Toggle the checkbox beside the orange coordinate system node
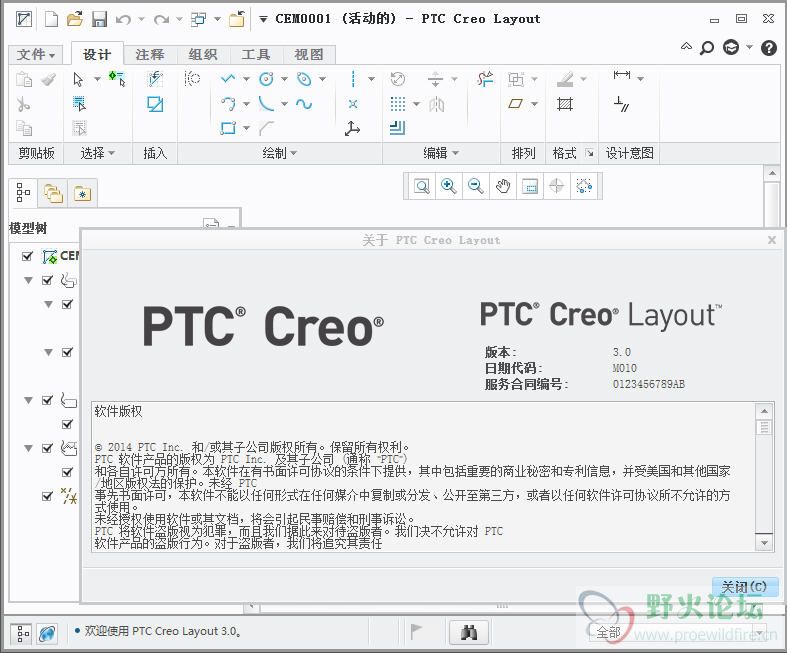The height and width of the screenshot is (653, 787). [x=47, y=496]
